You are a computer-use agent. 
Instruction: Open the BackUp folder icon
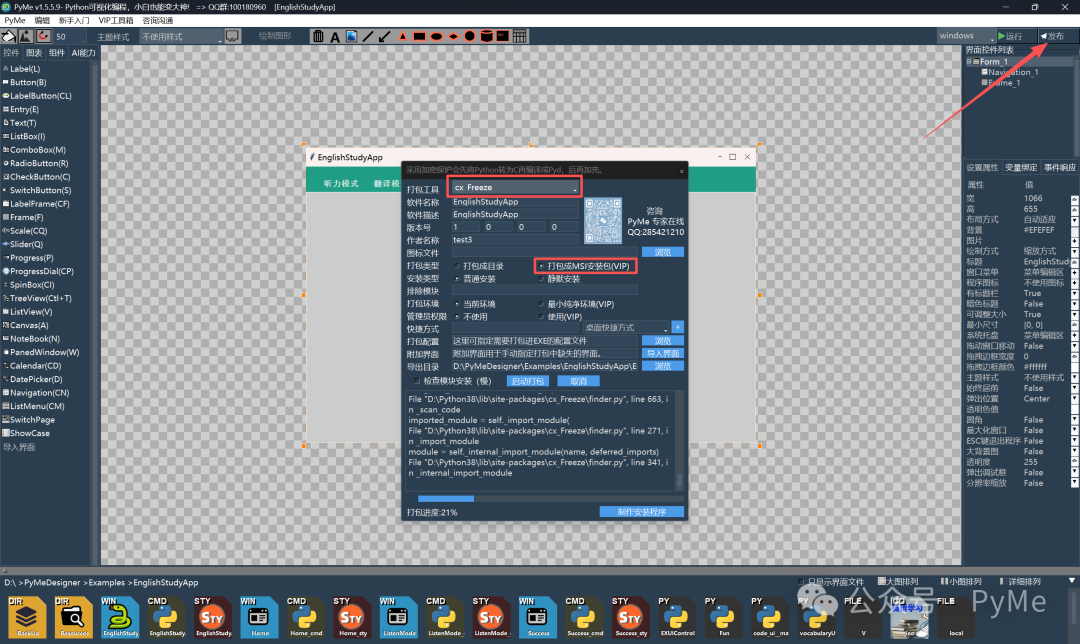coord(28,617)
